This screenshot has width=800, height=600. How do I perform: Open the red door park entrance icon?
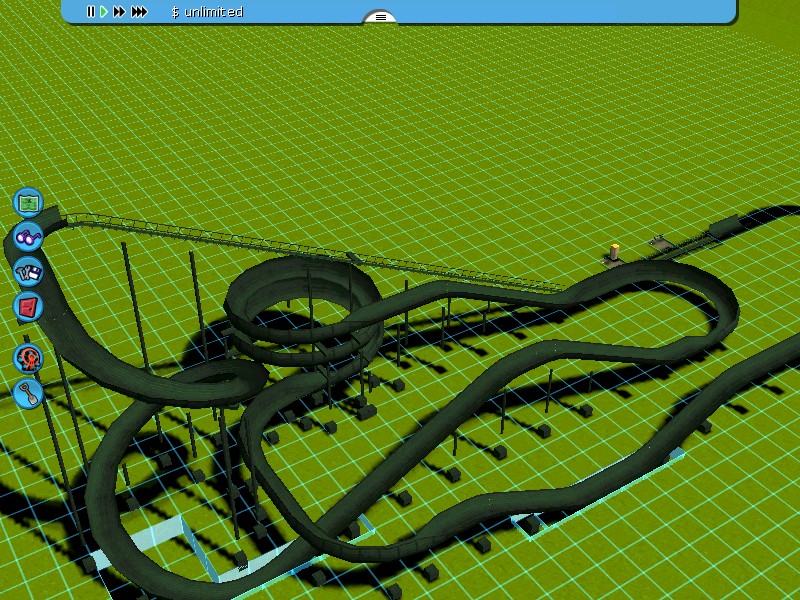pos(28,306)
